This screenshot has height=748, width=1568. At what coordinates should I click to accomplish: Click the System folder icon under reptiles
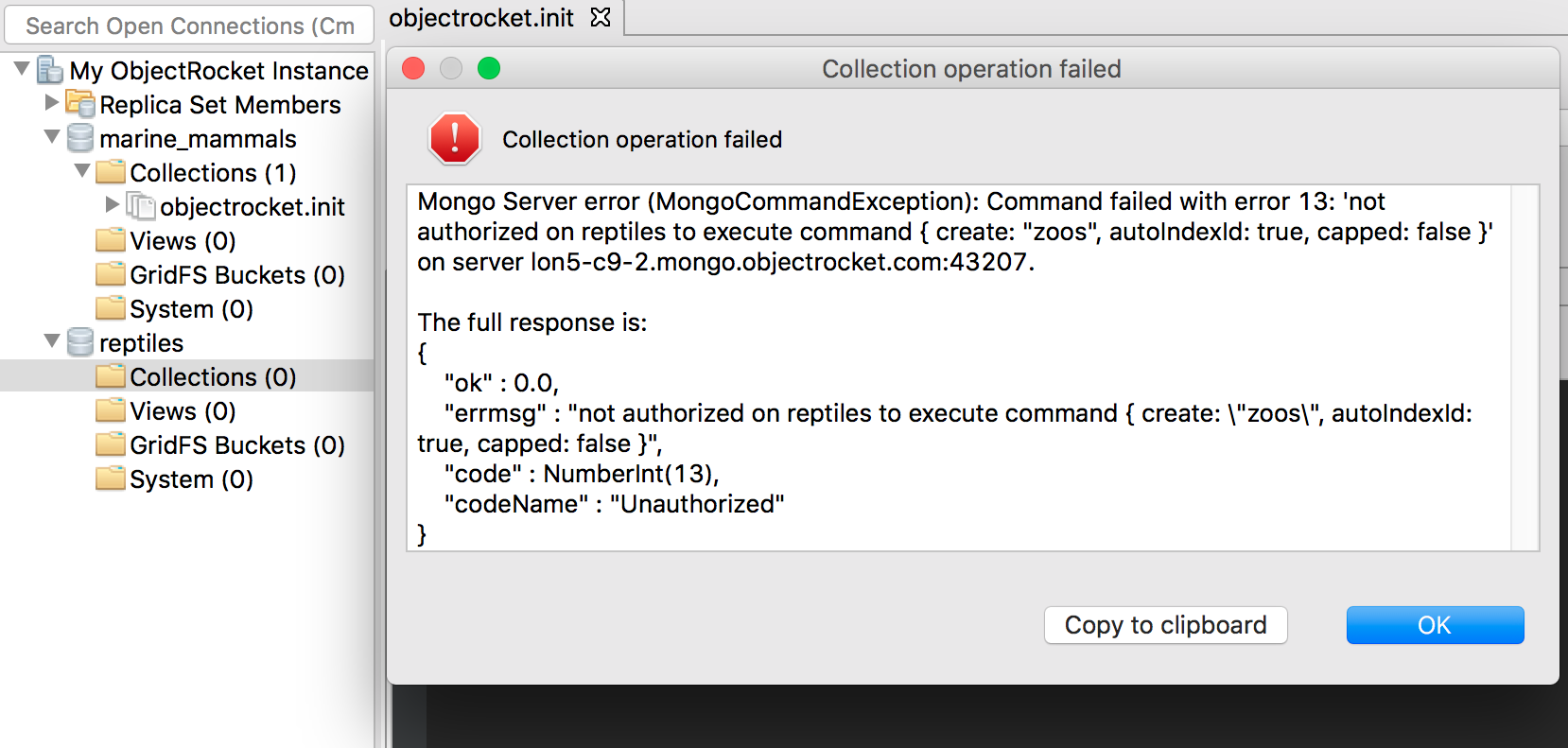coord(109,478)
